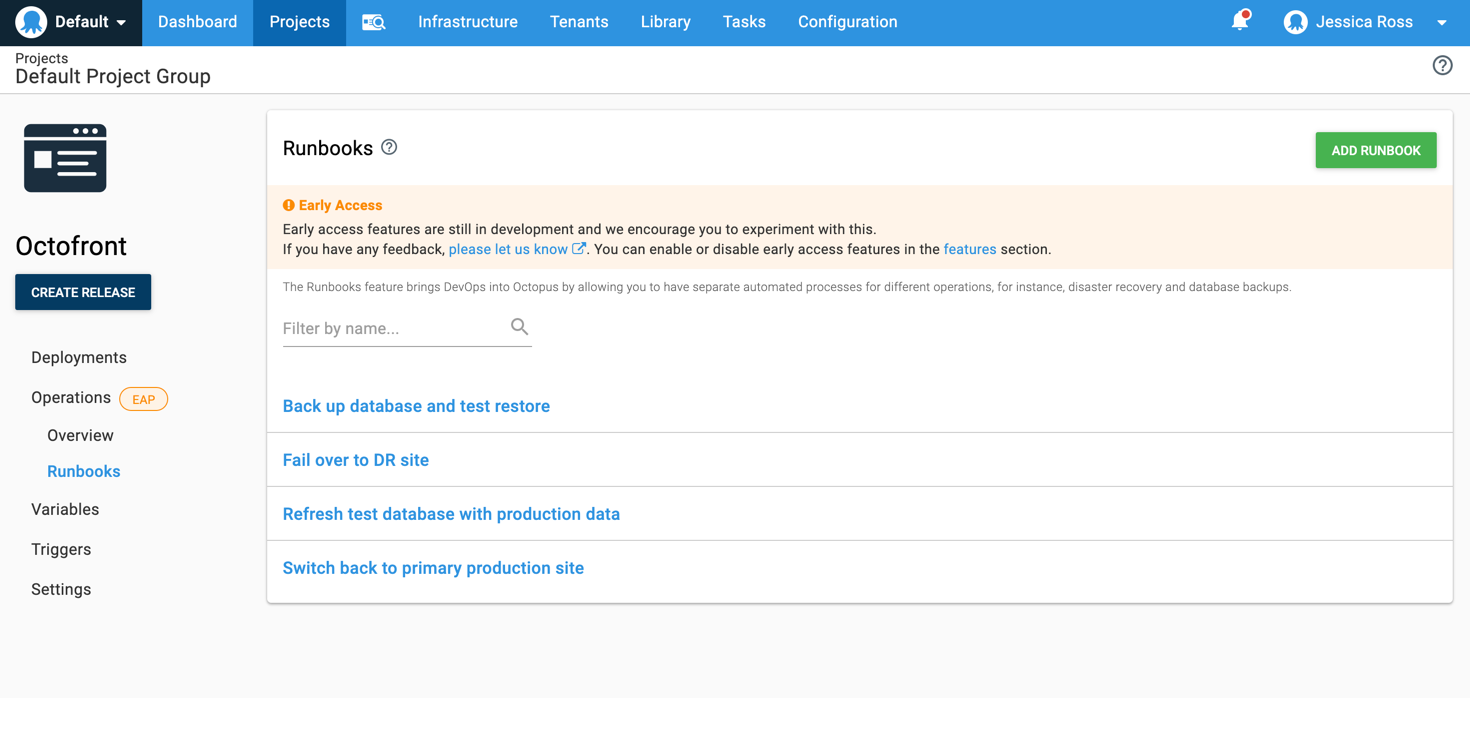
Task: Open the search projects icon in the top navigation
Action: click(x=372, y=22)
